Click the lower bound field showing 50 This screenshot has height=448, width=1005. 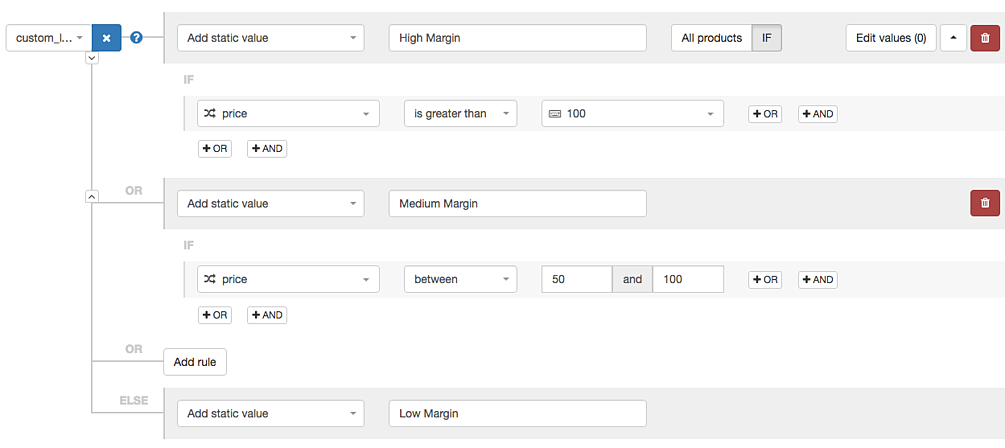click(x=577, y=279)
